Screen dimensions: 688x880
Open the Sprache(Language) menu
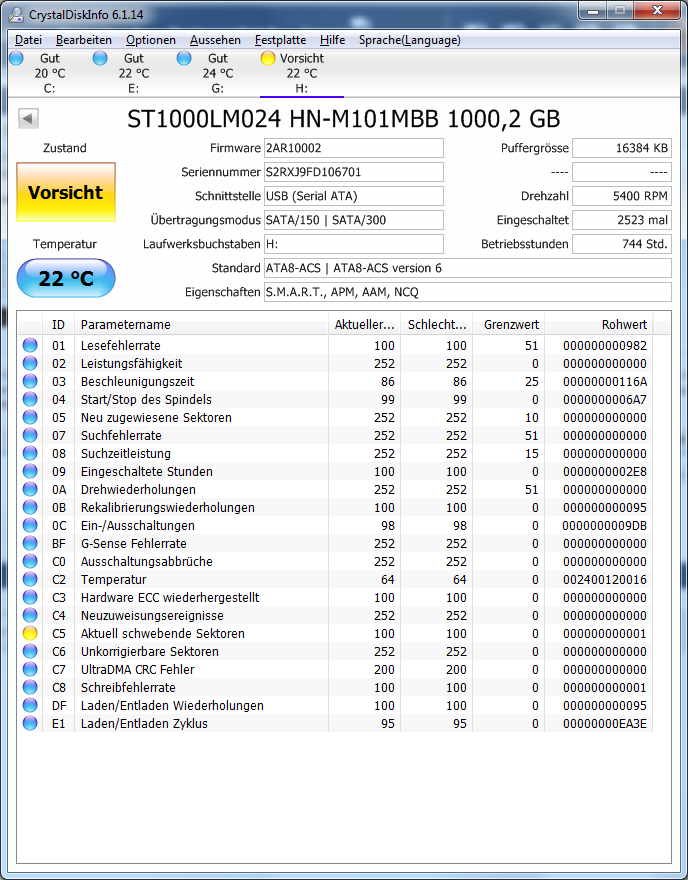coord(410,40)
